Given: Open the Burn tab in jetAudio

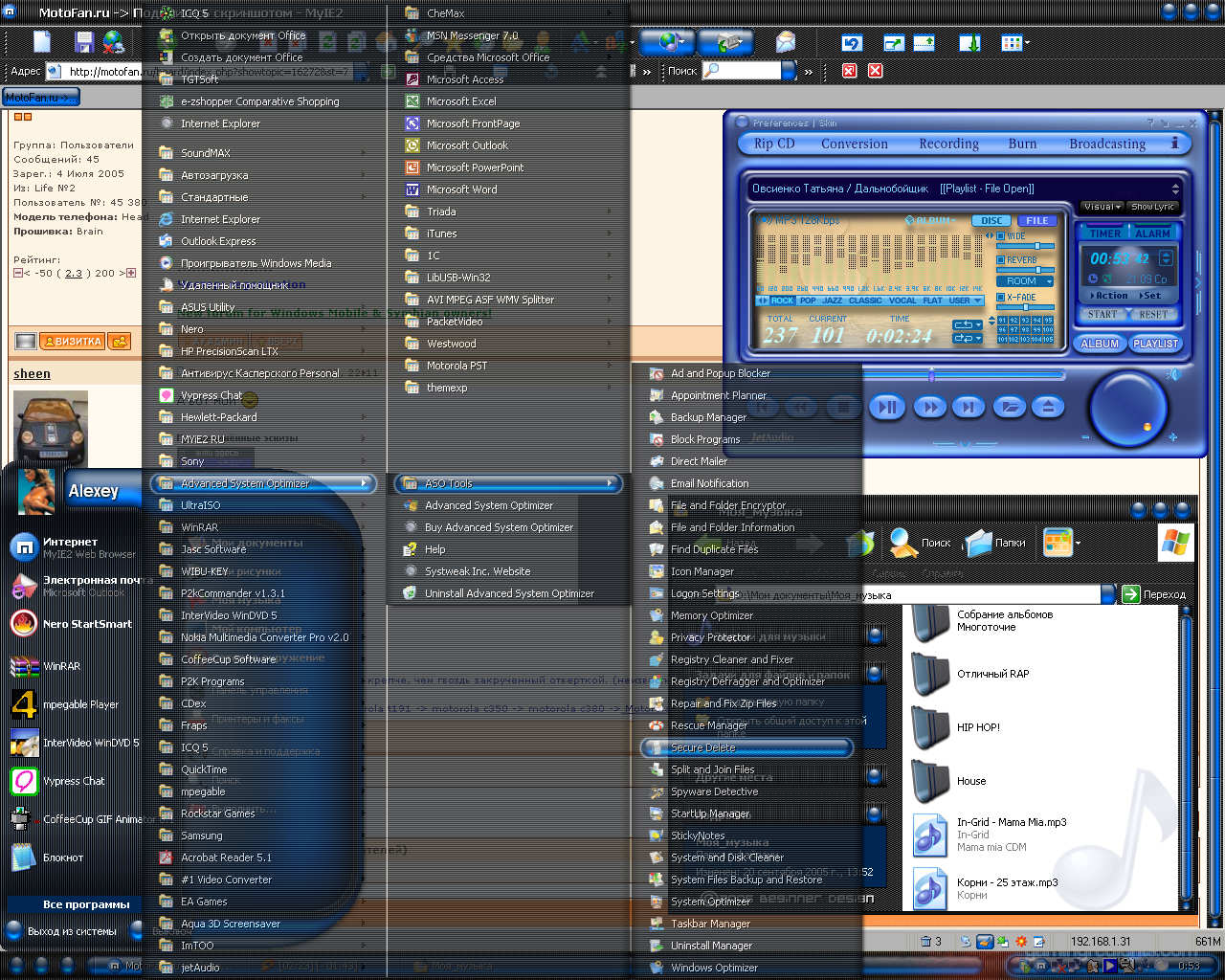Looking at the screenshot, I should coord(1022,144).
